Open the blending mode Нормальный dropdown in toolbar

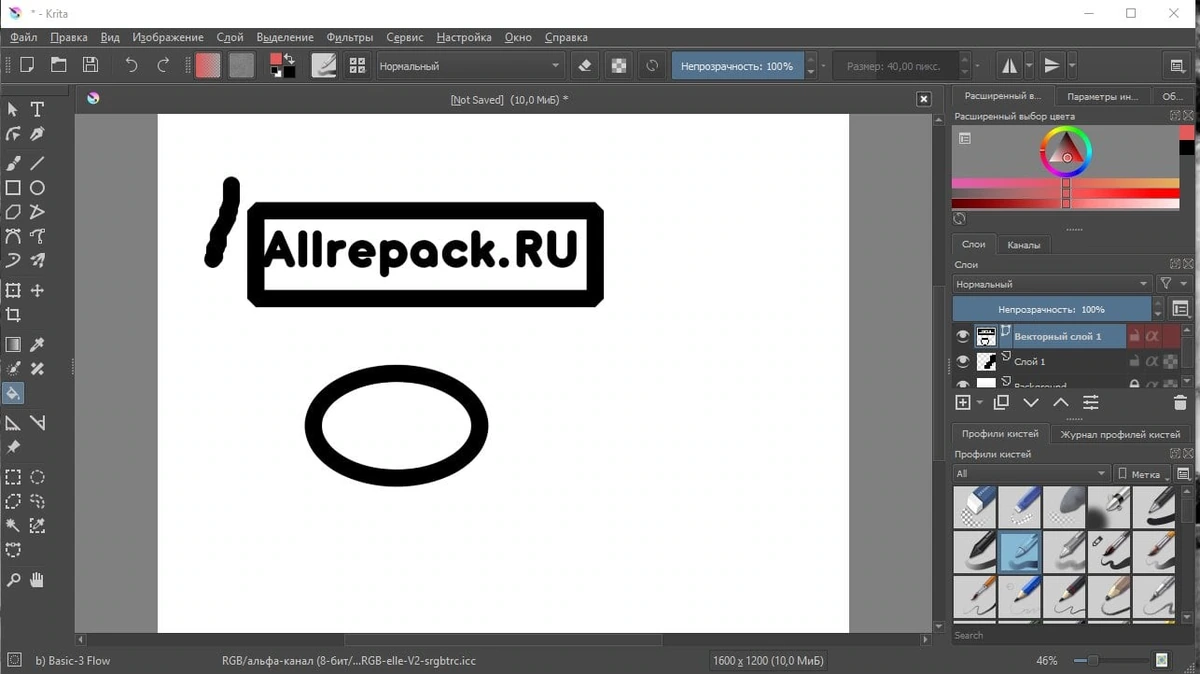pyautogui.click(x=470, y=66)
